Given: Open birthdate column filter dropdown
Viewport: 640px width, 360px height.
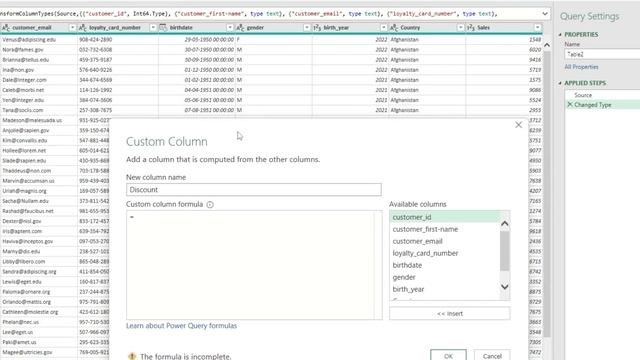Looking at the screenshot, I should 230,28.
